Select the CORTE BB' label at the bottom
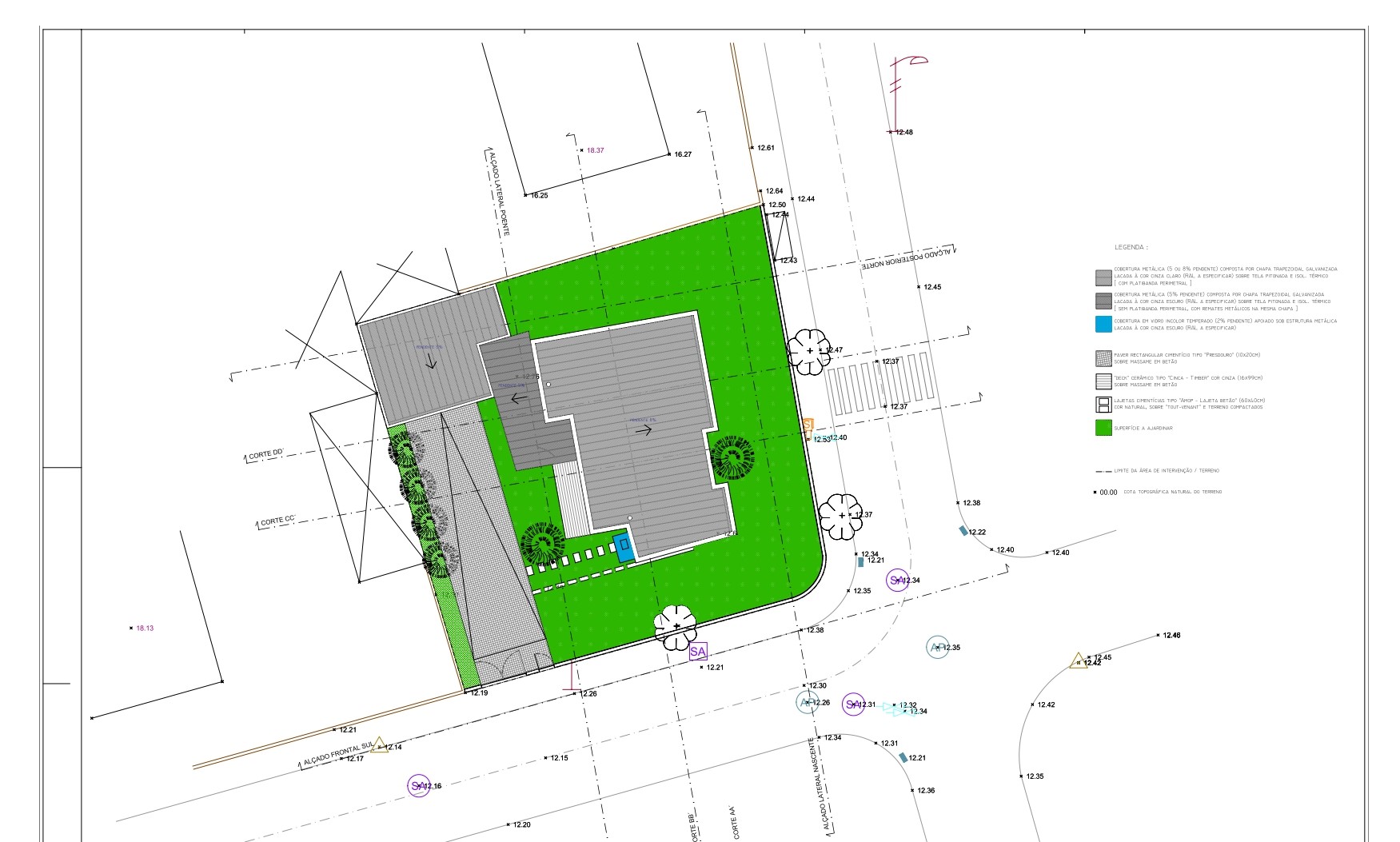 (693, 826)
